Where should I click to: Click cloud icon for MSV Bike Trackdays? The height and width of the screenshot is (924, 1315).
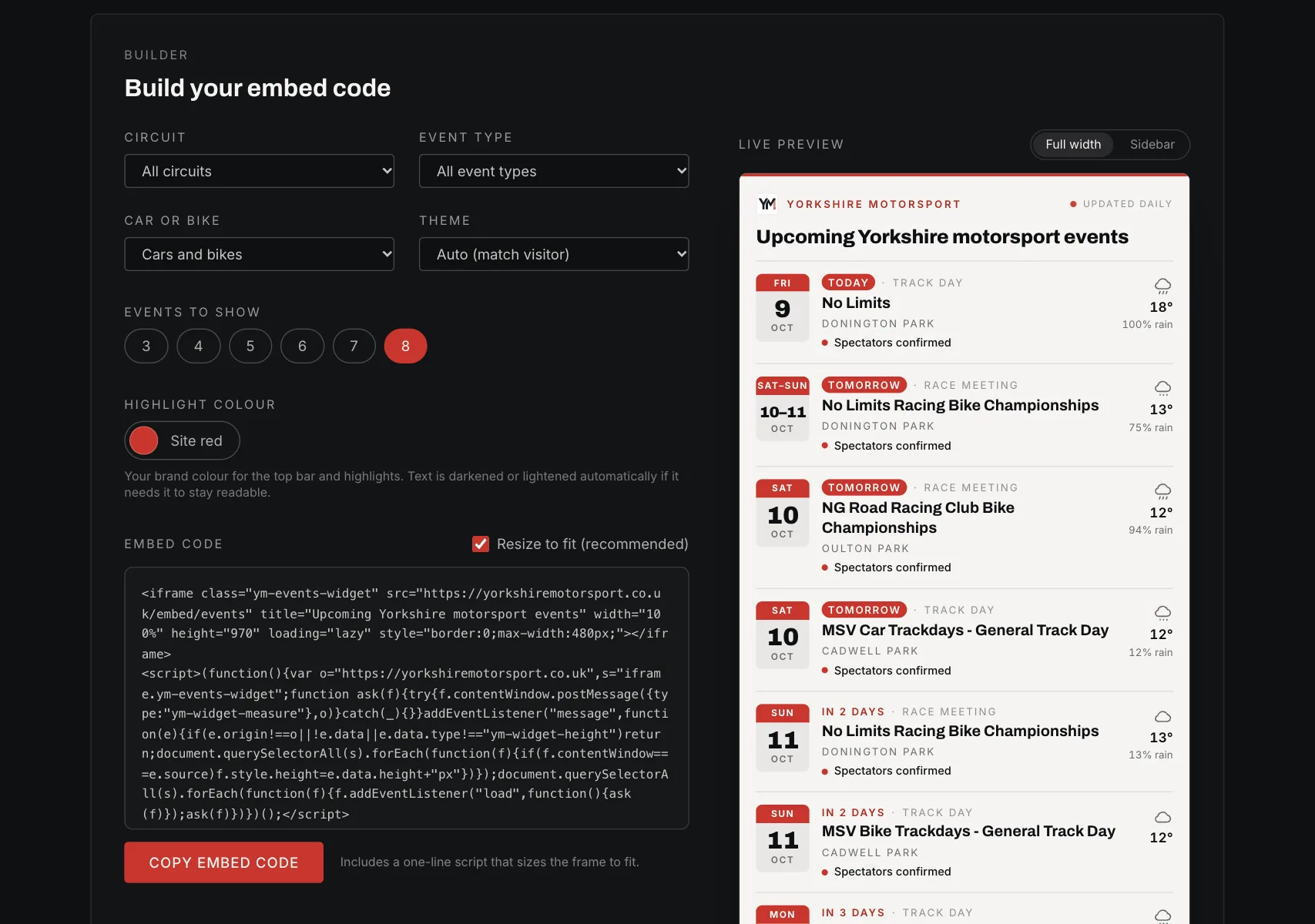1162,817
